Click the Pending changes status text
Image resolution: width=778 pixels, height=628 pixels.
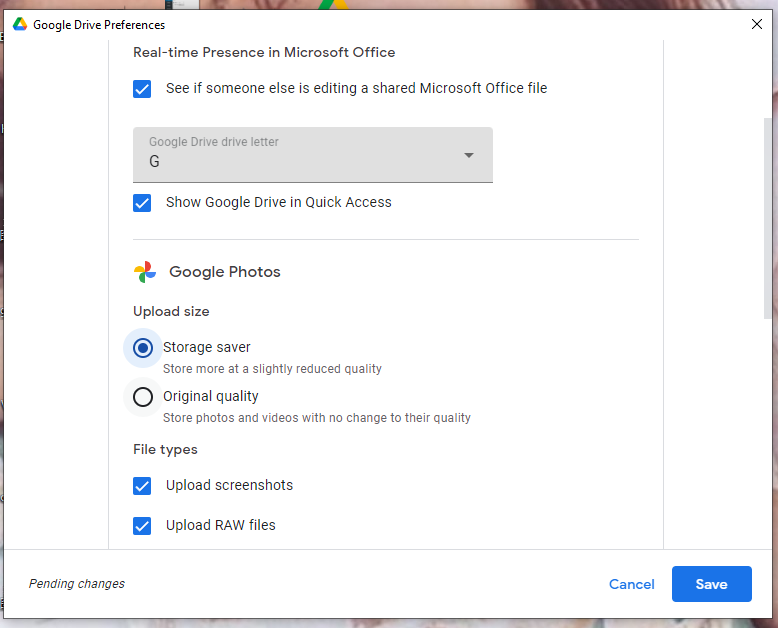(77, 583)
